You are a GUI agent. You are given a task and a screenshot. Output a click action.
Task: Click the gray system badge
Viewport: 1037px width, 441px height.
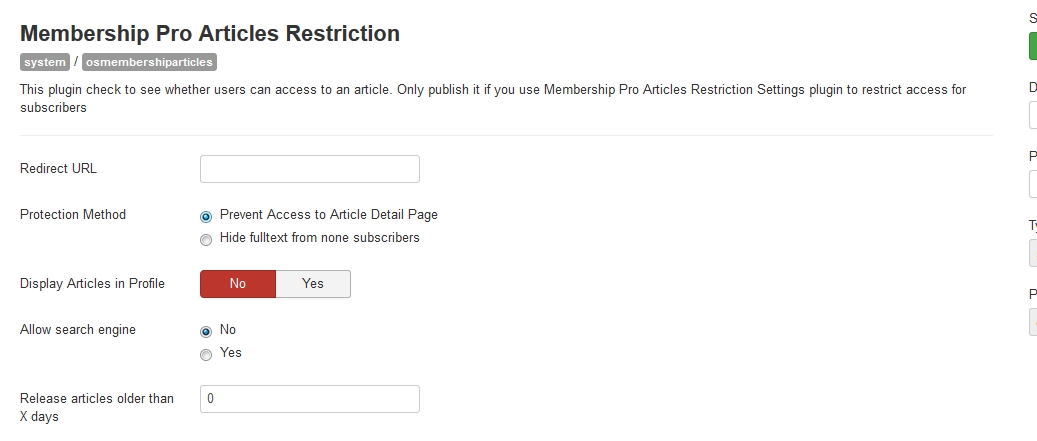tap(44, 62)
